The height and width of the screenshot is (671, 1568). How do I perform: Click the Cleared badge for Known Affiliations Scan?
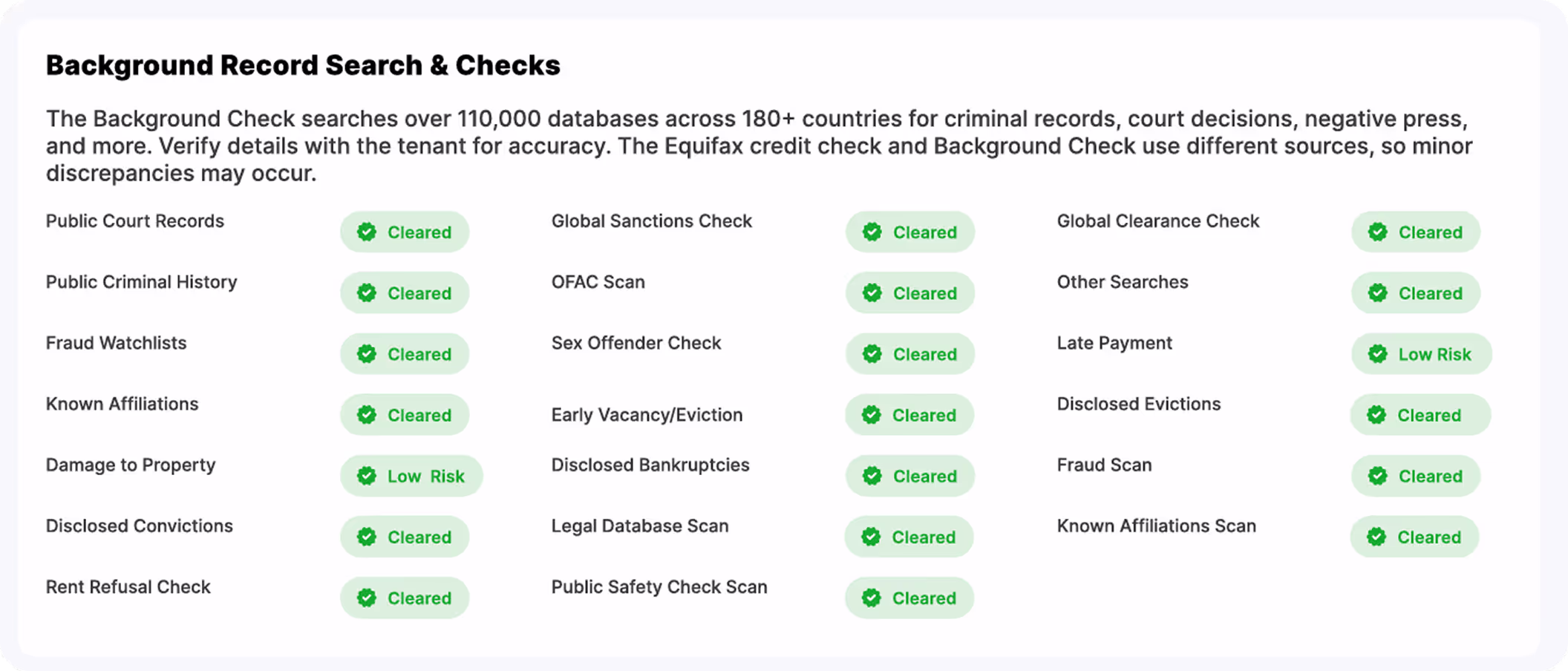pos(1414,537)
